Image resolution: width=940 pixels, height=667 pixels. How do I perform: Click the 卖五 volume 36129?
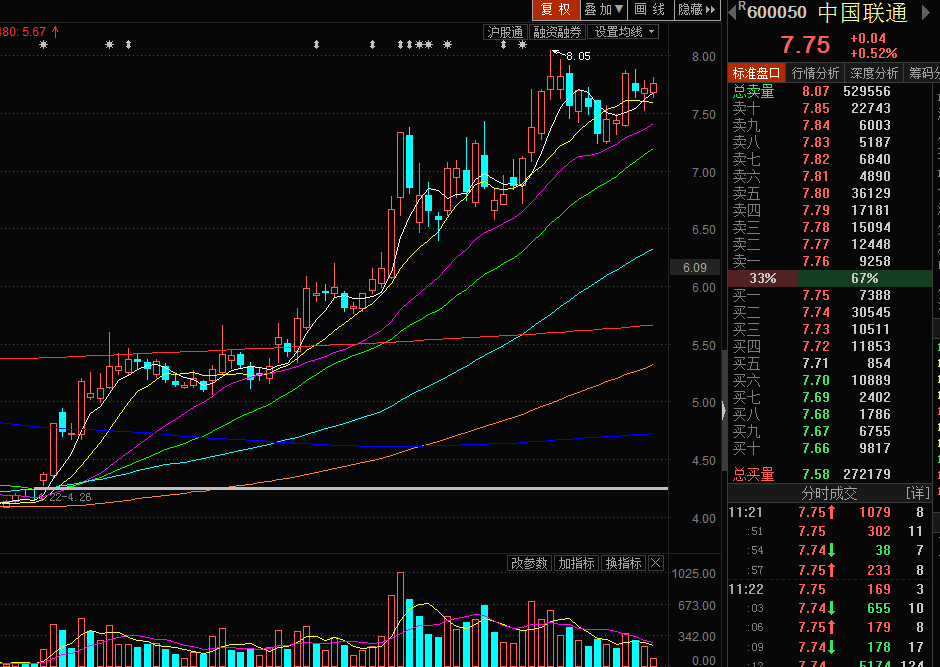point(870,194)
